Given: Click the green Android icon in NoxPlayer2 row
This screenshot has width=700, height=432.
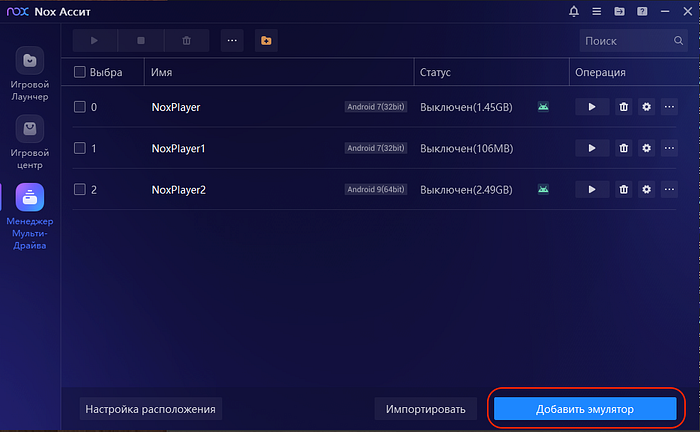Looking at the screenshot, I should coord(543,189).
